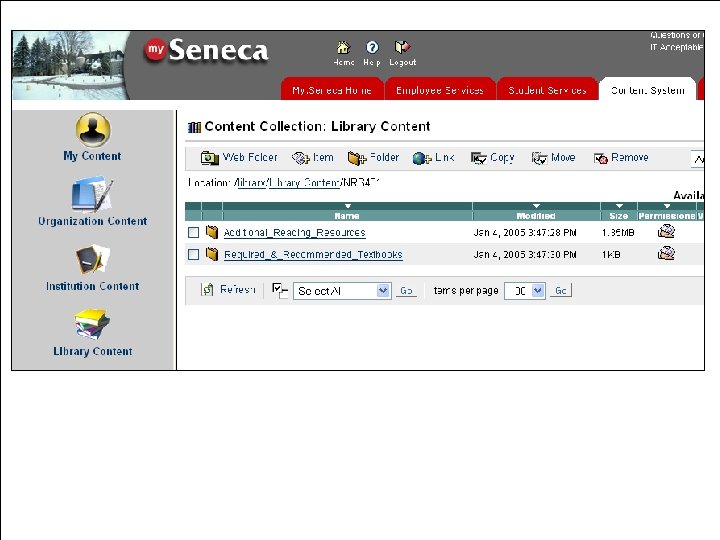Check the Additional_Reading_Resources row checkbox
Screen dimensions: 720x540
(193, 232)
